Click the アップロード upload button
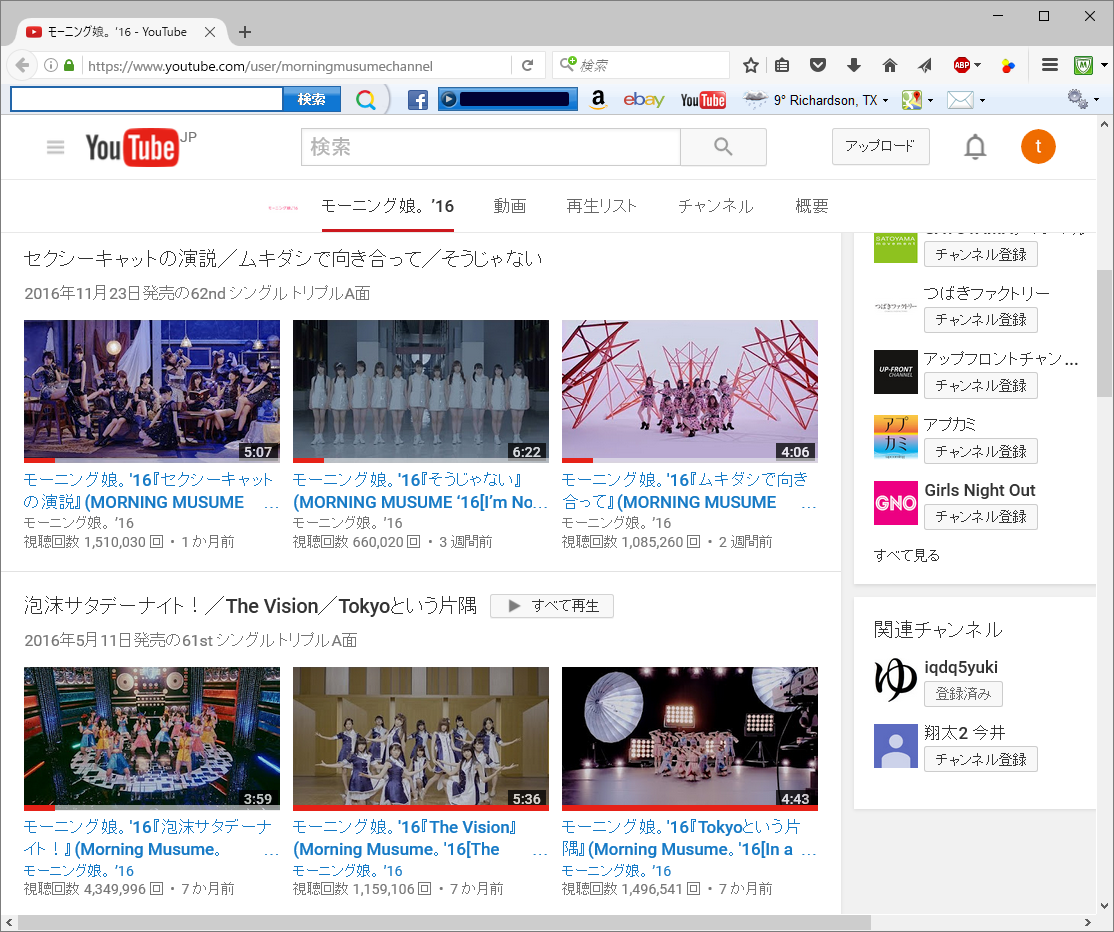This screenshot has height=932, width=1114. tap(880, 146)
